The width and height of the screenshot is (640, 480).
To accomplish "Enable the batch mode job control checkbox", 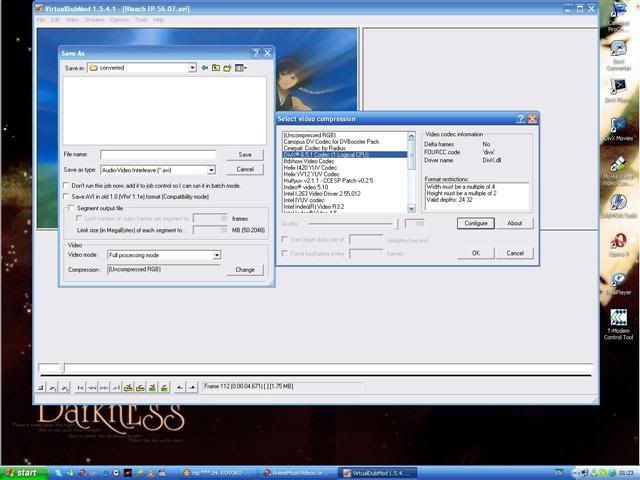I will click(x=67, y=185).
